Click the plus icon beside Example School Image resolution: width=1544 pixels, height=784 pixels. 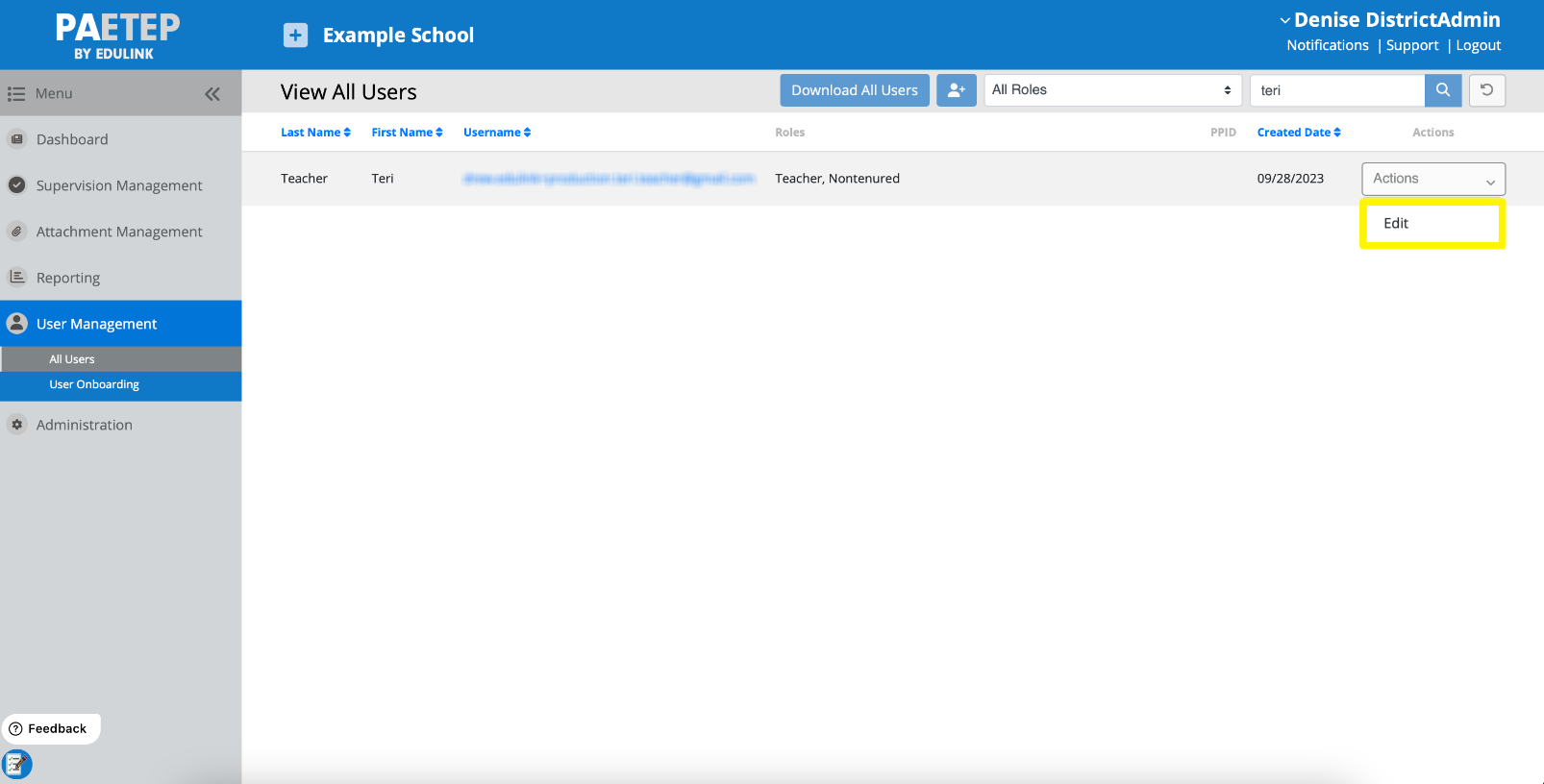(x=295, y=36)
